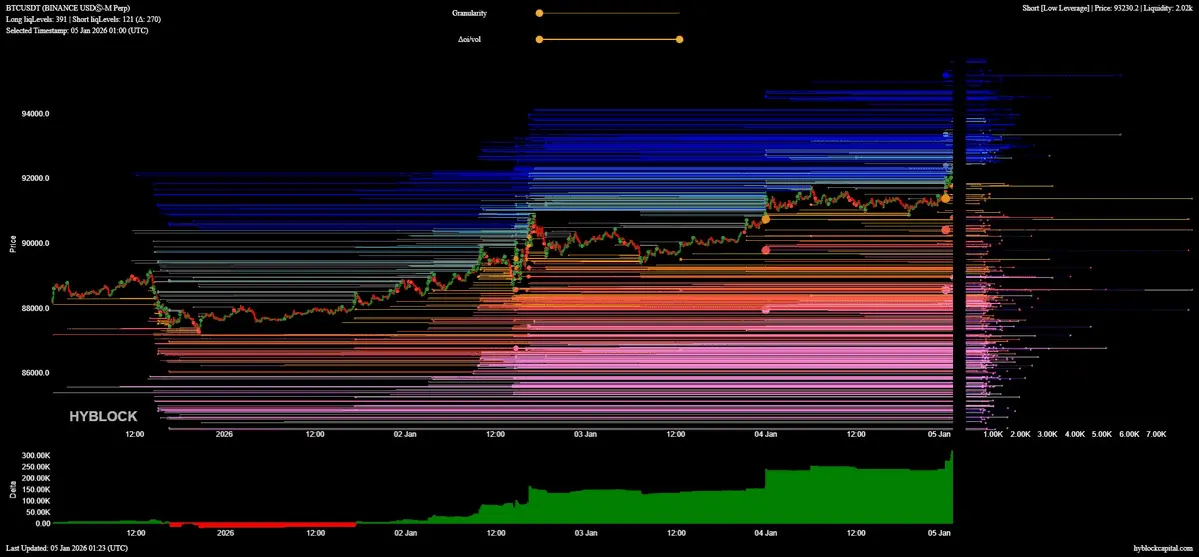
Task: Click the 04 Jan label on the Delta chart axis
Action: click(x=765, y=533)
